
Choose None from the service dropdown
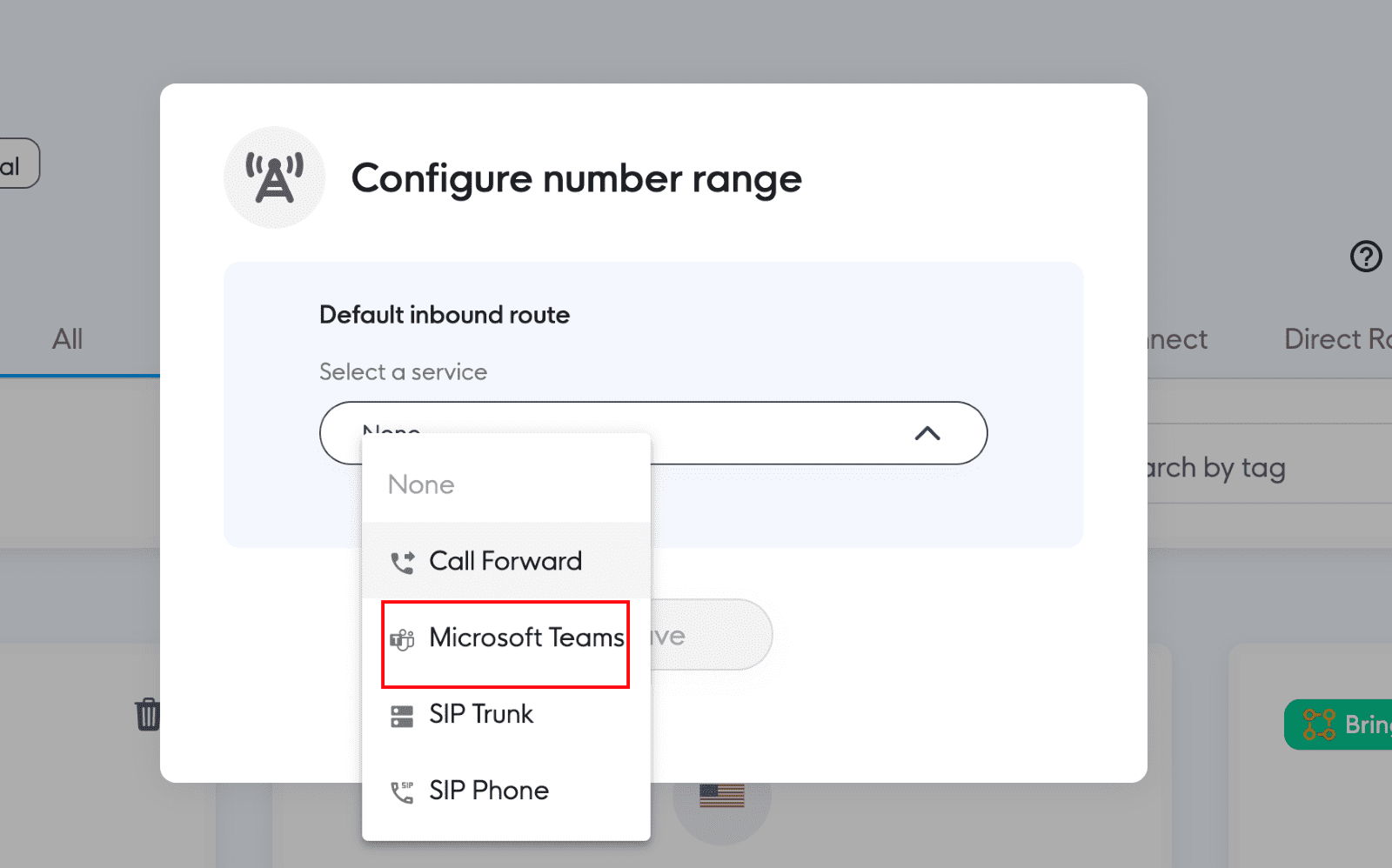(421, 484)
